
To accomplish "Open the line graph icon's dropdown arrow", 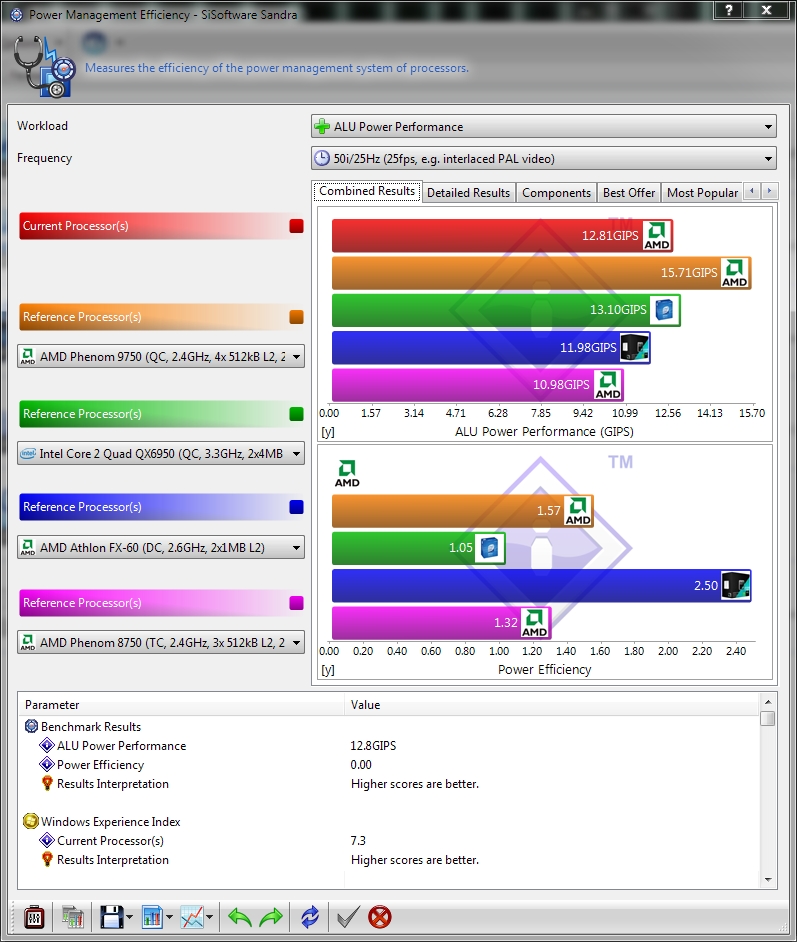I will 210,917.
